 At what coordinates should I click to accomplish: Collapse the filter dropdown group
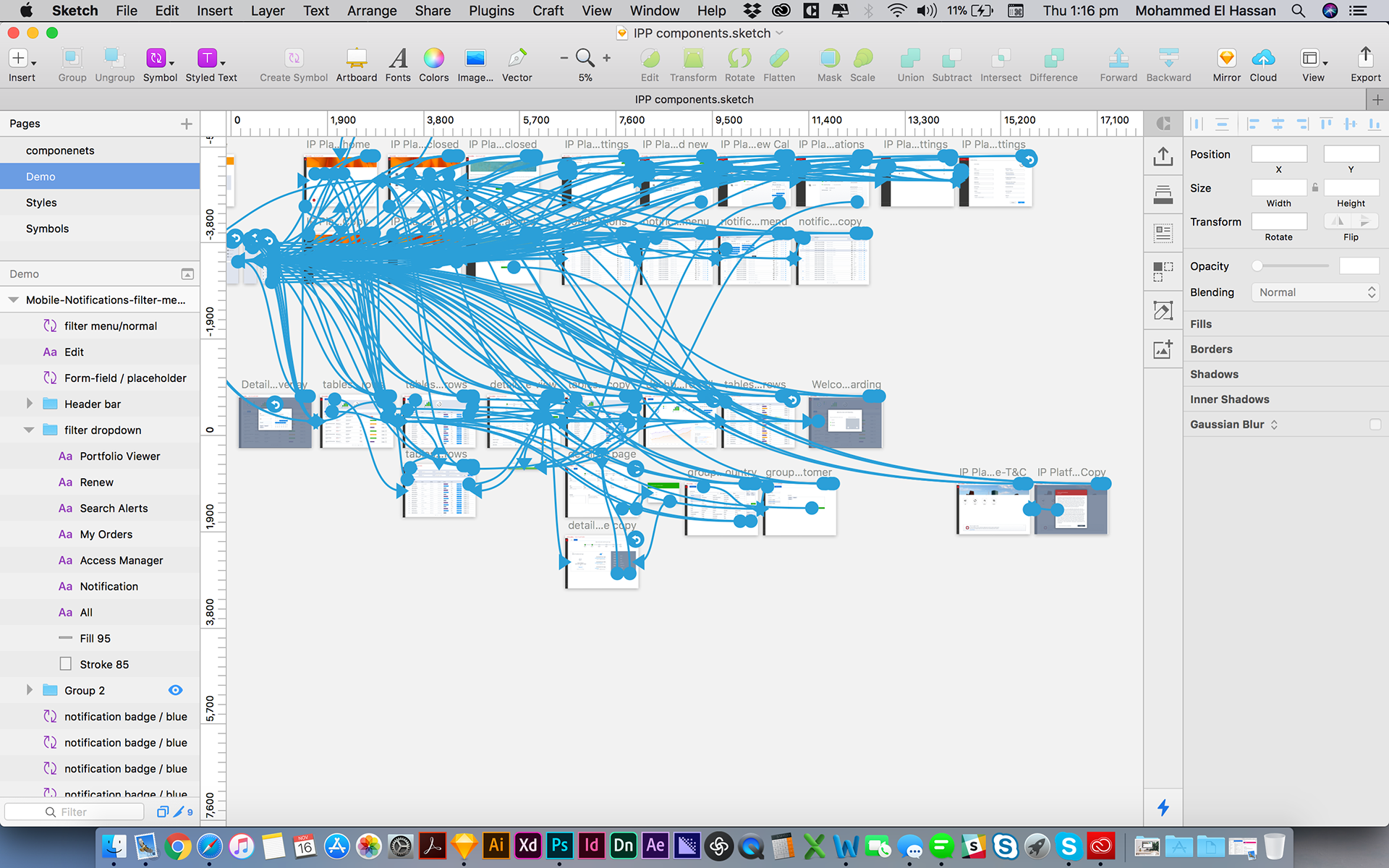point(29,430)
